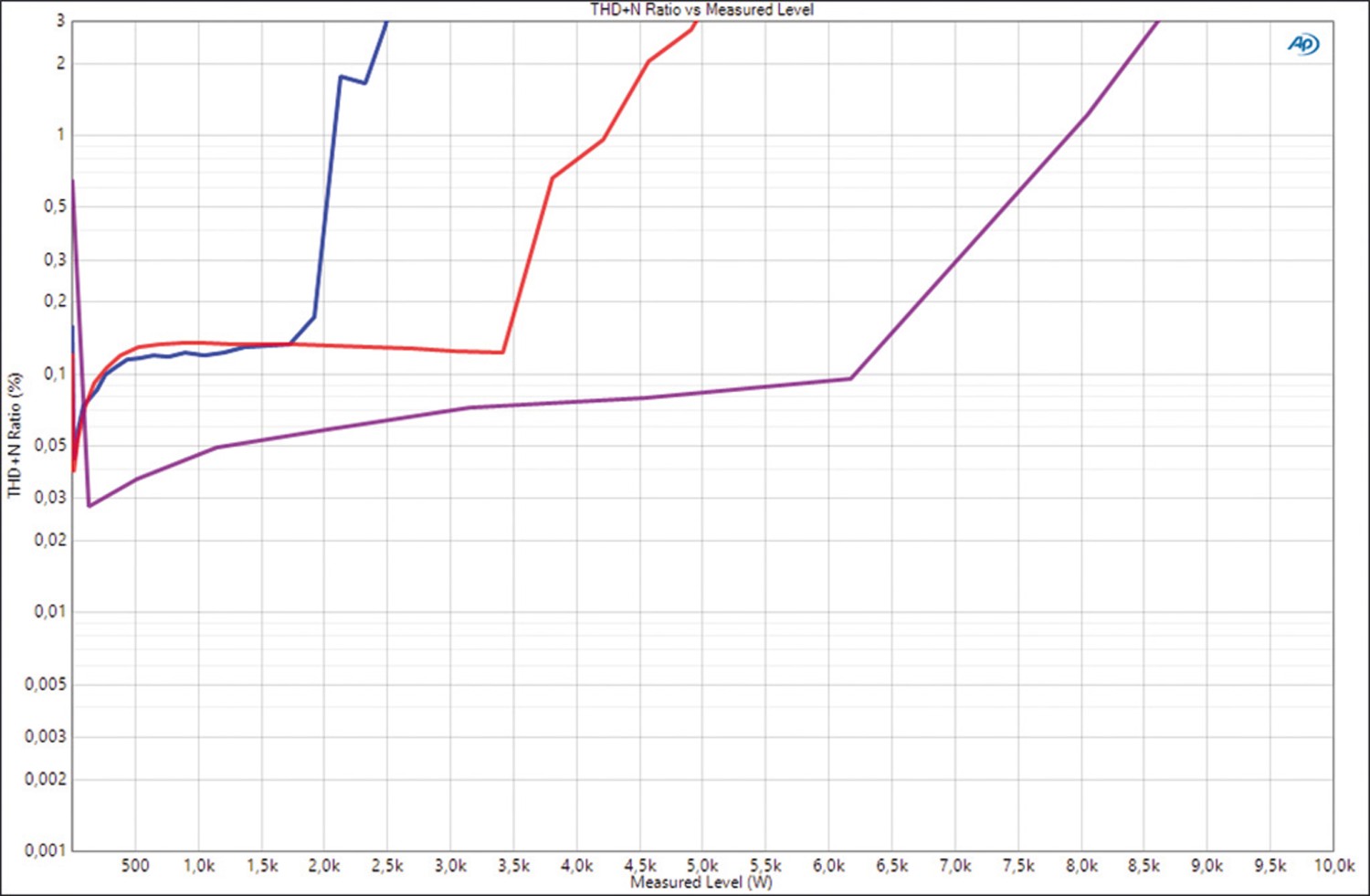Viewport: 1370px width, 896px height.
Task: Click the 0,1 tick label on Y-axis
Action: click(54, 374)
